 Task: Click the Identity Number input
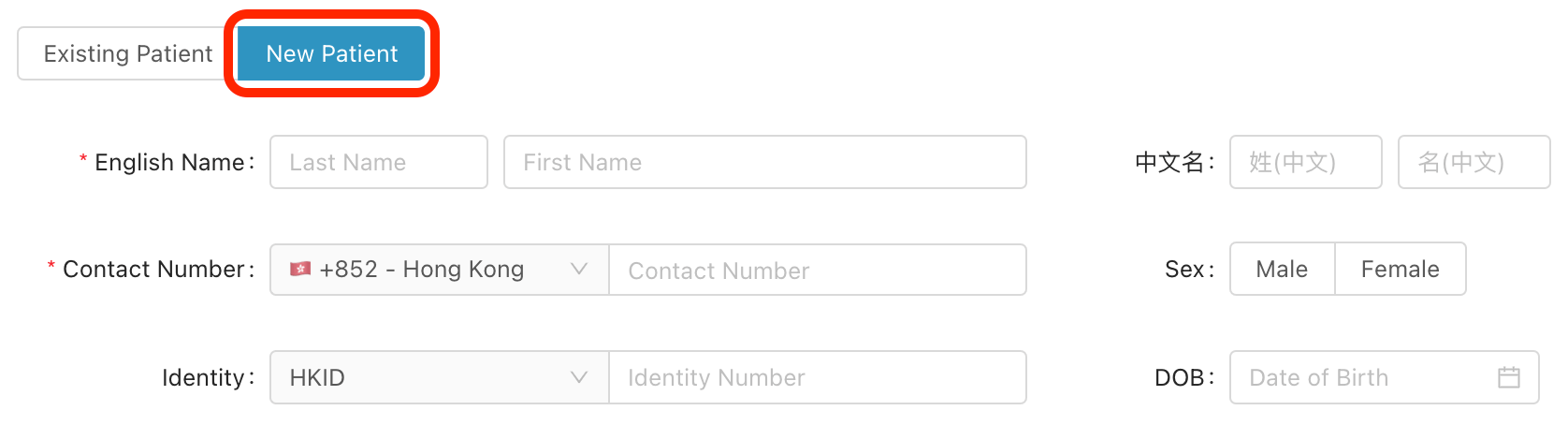point(817,377)
